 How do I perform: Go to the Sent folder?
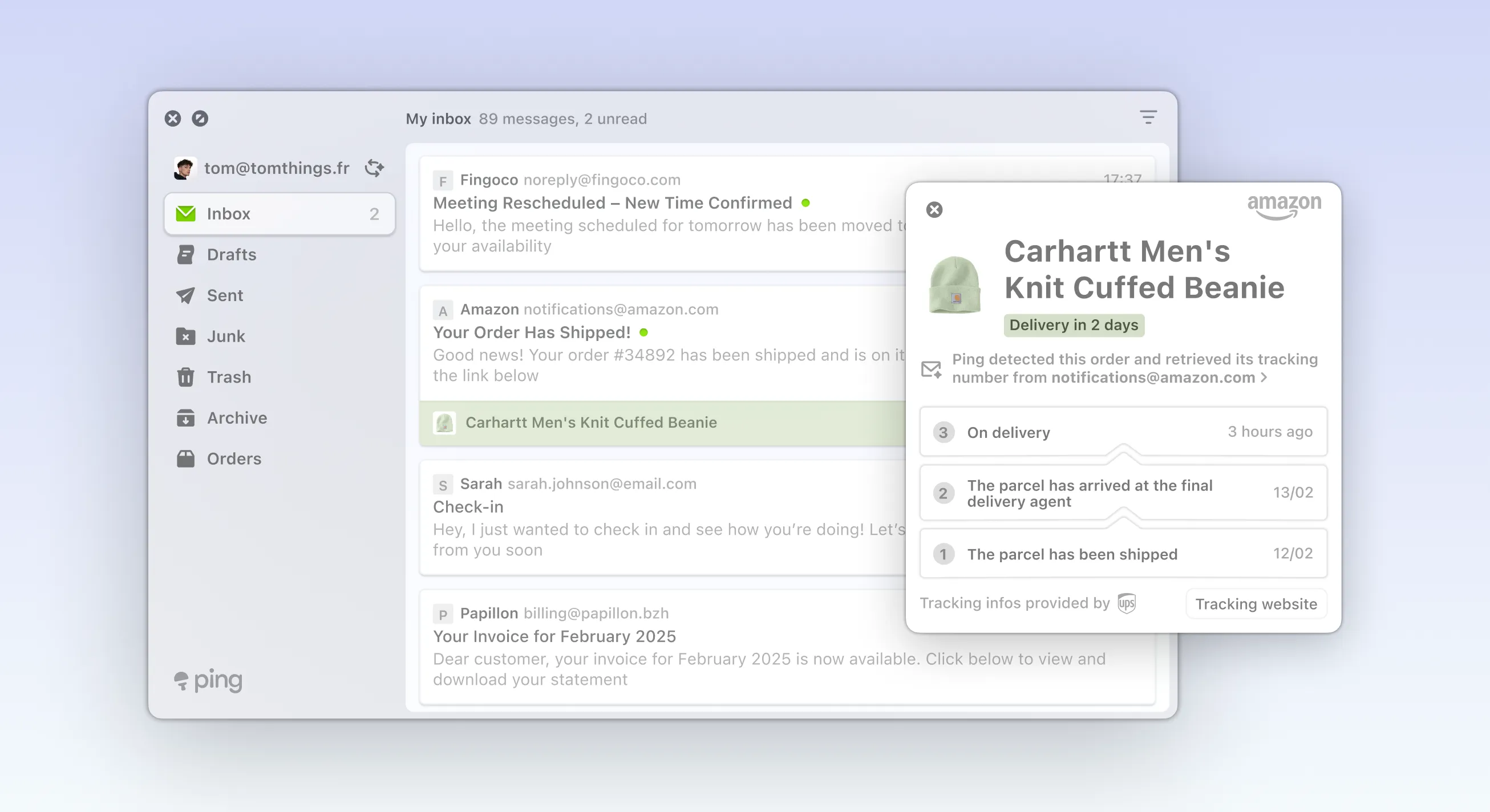224,295
